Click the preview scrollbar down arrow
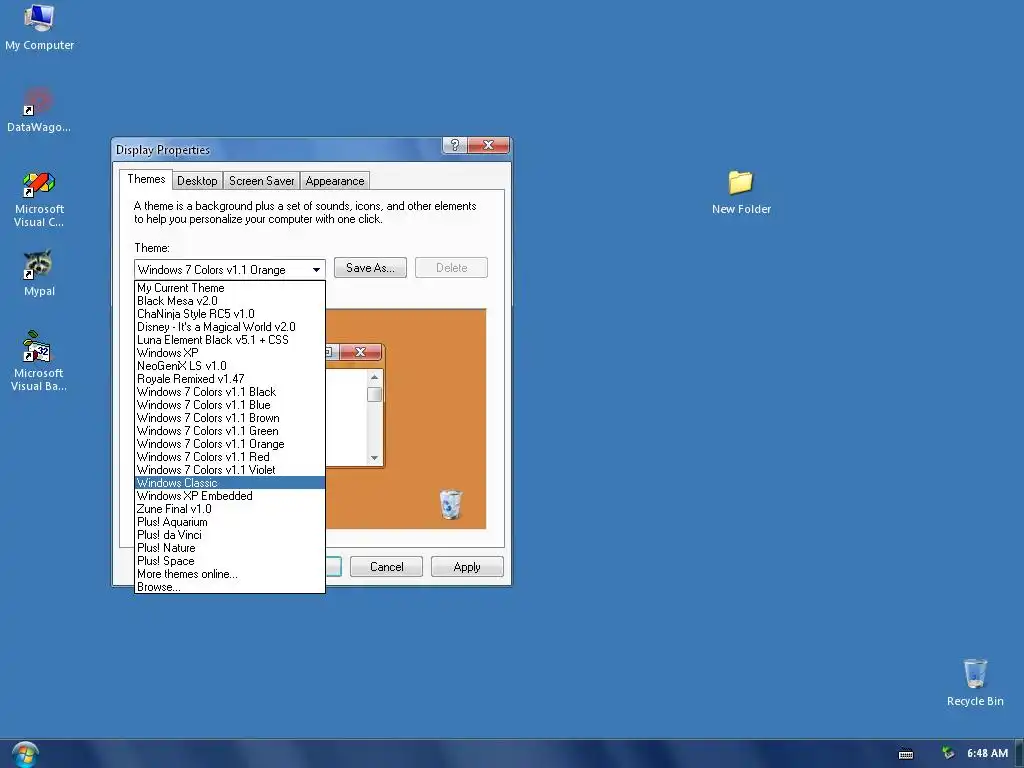 374,458
